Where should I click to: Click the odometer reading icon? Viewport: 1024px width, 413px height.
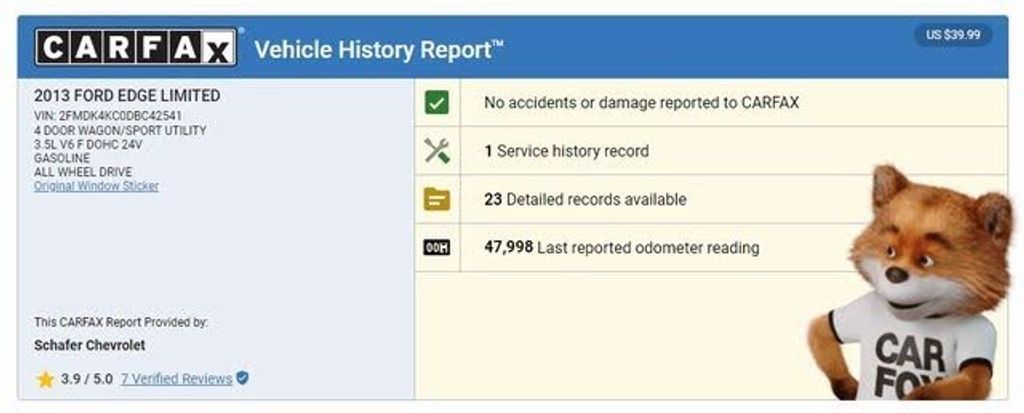[436, 248]
